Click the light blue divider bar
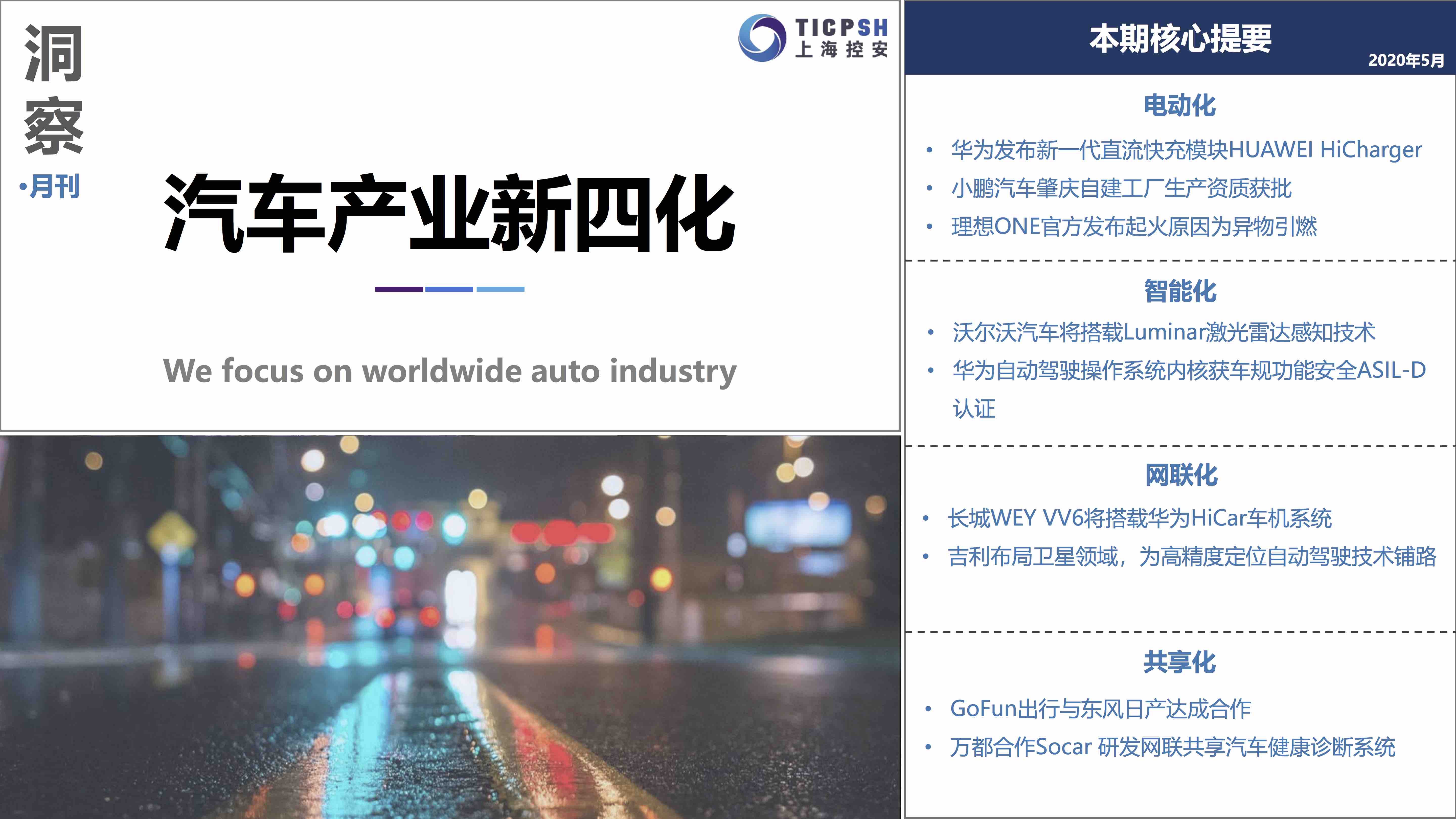The height and width of the screenshot is (819, 1456). tap(500, 289)
